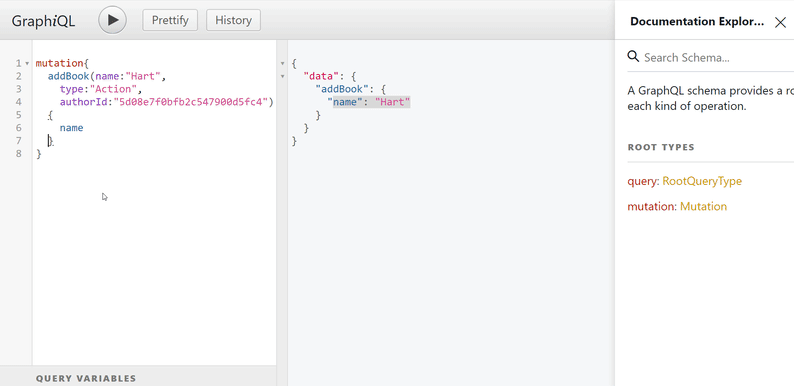Viewport: 794px width, 386px height.
Task: Click the schema search magnifier icon
Action: click(633, 56)
